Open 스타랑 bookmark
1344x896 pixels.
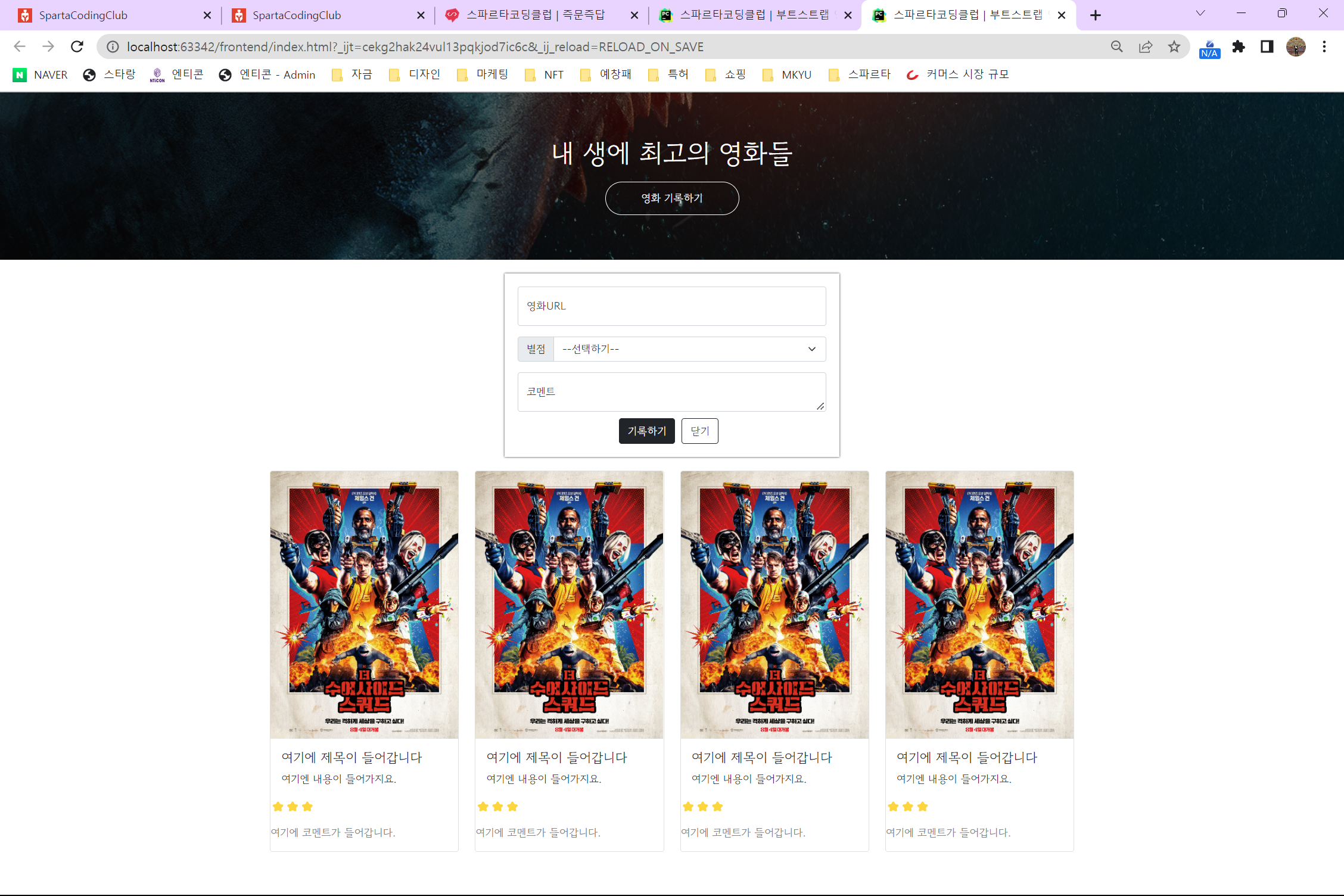click(110, 74)
